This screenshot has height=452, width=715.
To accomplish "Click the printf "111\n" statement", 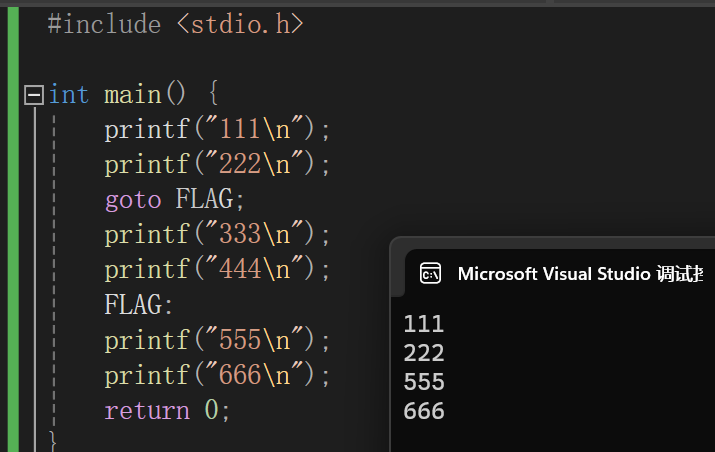I will (216, 130).
